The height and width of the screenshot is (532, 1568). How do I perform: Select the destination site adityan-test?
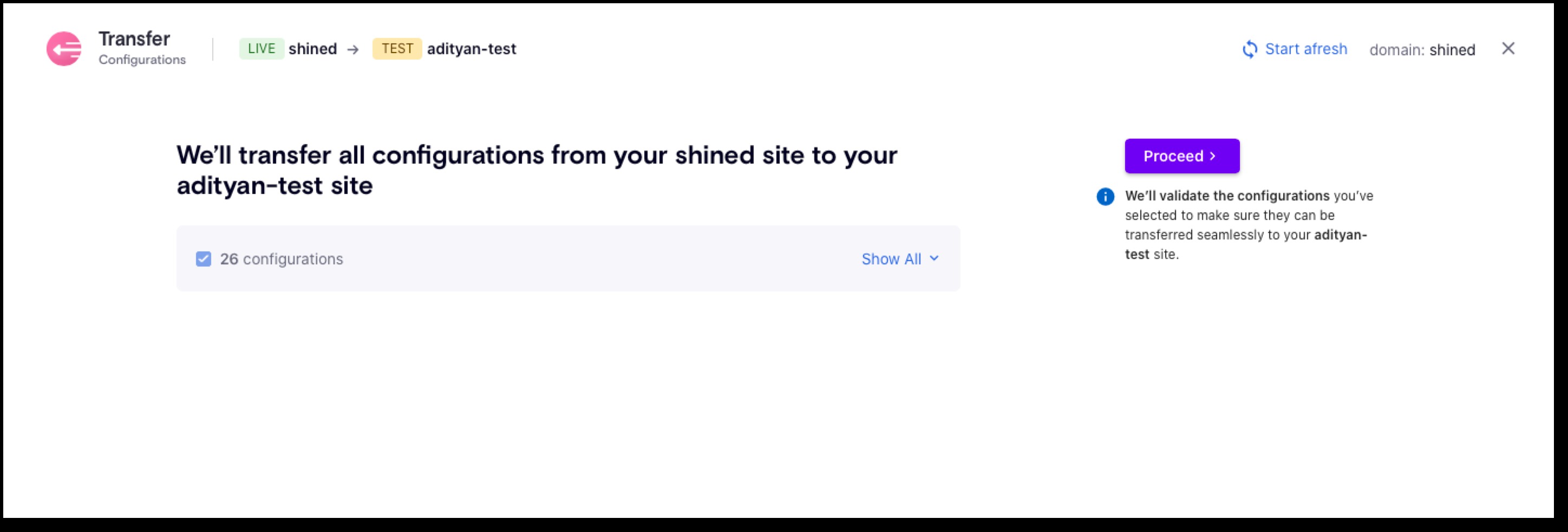(x=471, y=49)
